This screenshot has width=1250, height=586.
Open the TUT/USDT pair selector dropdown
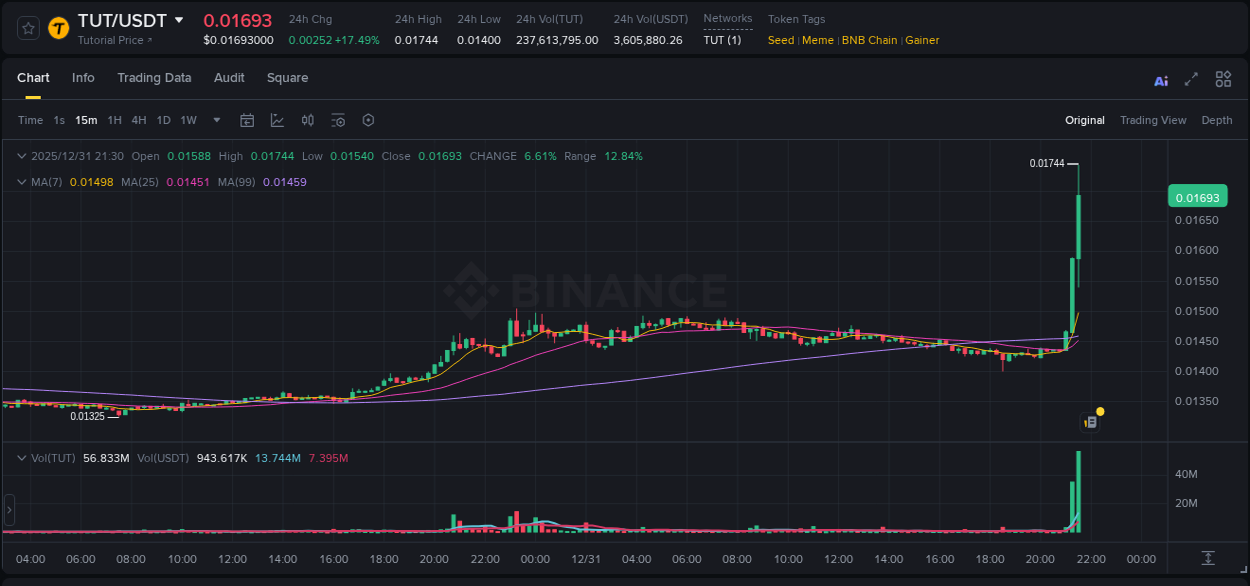coord(179,20)
